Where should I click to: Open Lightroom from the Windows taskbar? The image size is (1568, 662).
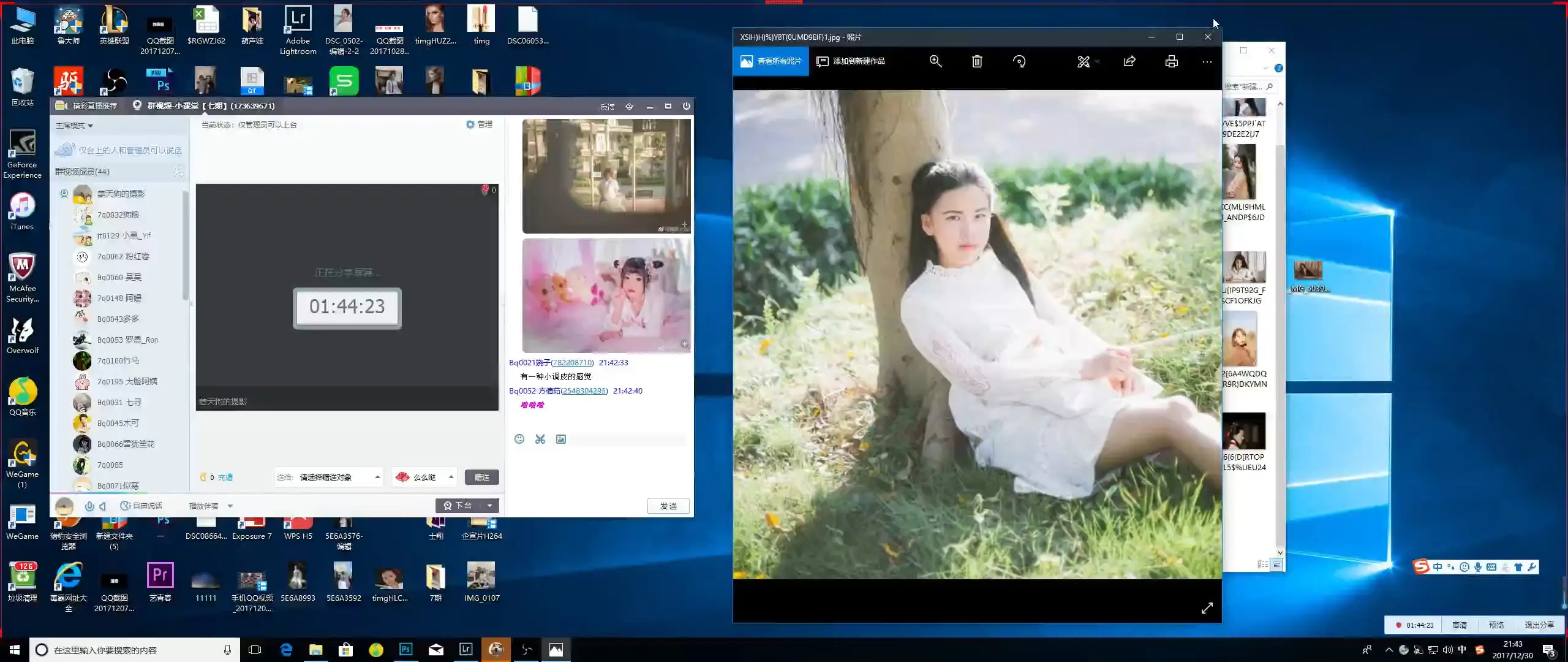click(x=466, y=650)
